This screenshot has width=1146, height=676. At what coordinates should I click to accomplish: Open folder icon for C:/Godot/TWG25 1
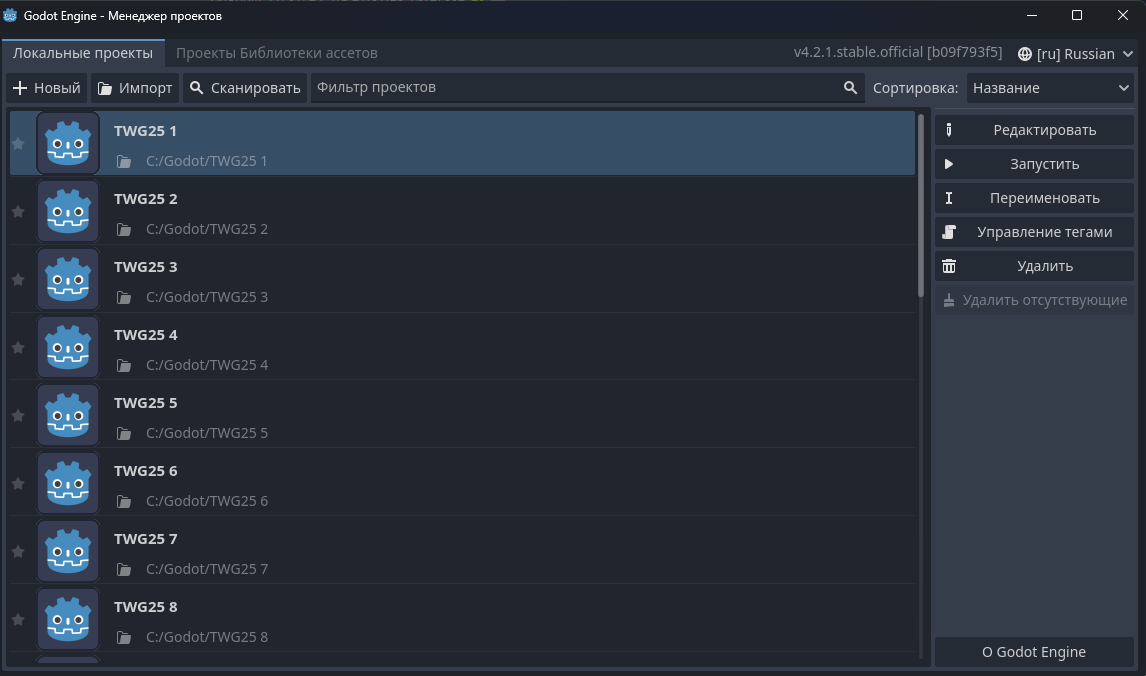pyautogui.click(x=124, y=162)
